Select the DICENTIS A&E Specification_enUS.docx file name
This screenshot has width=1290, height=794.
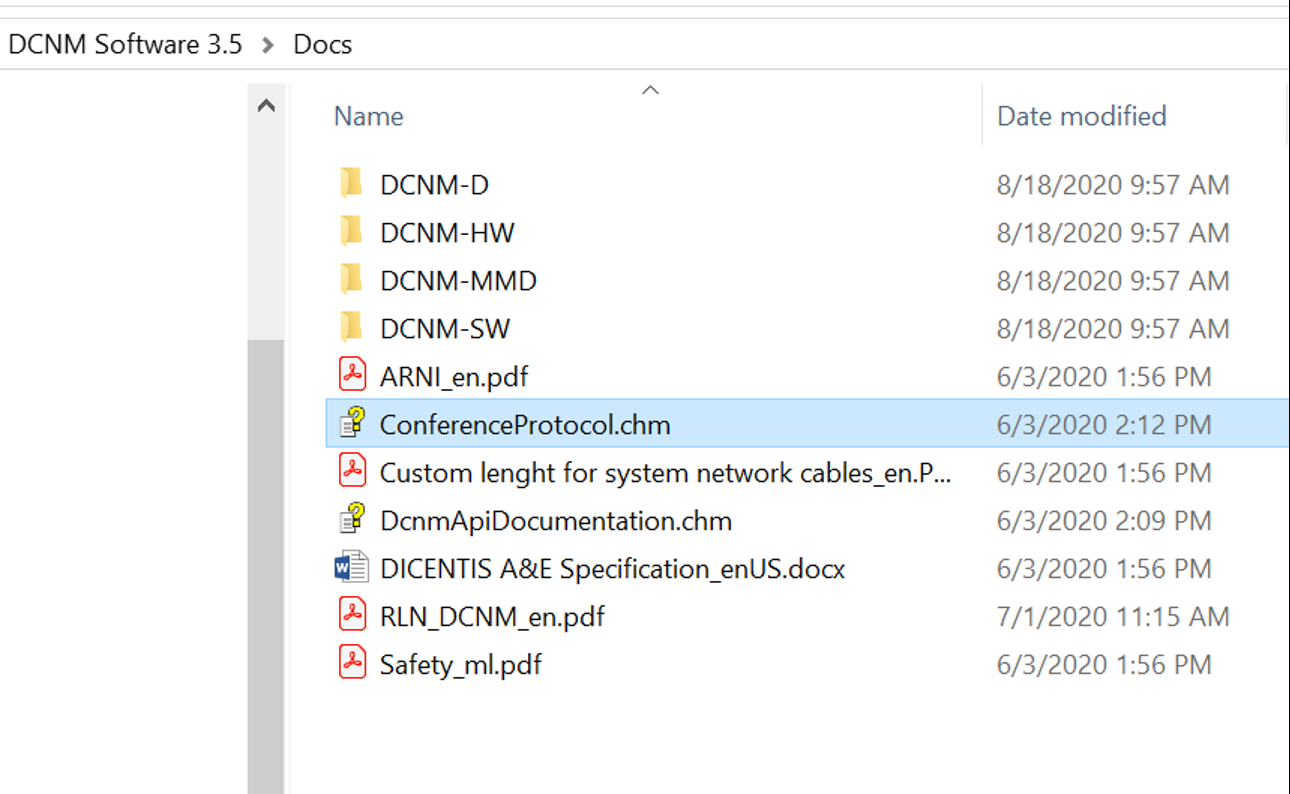612,568
